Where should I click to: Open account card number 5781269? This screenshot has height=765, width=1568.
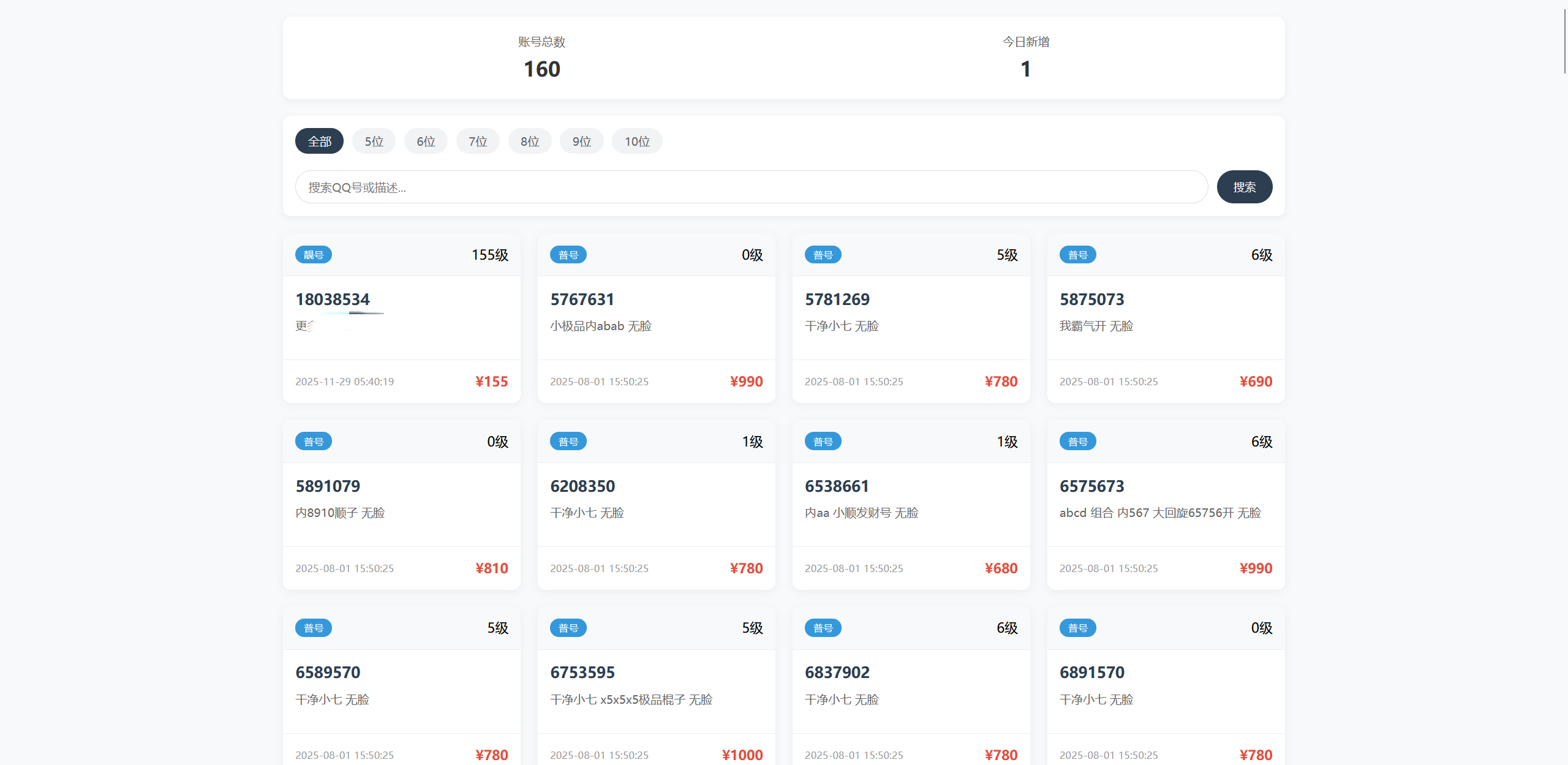[837, 300]
